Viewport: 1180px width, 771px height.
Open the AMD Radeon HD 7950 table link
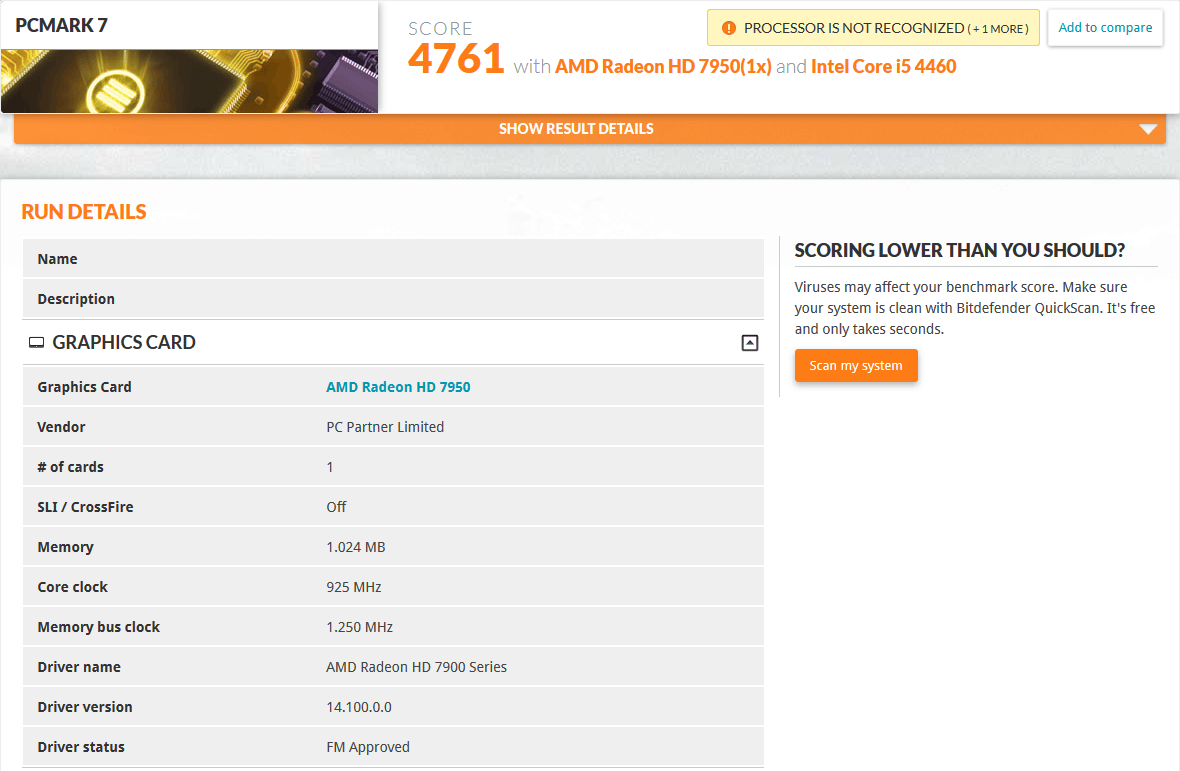[x=398, y=387]
